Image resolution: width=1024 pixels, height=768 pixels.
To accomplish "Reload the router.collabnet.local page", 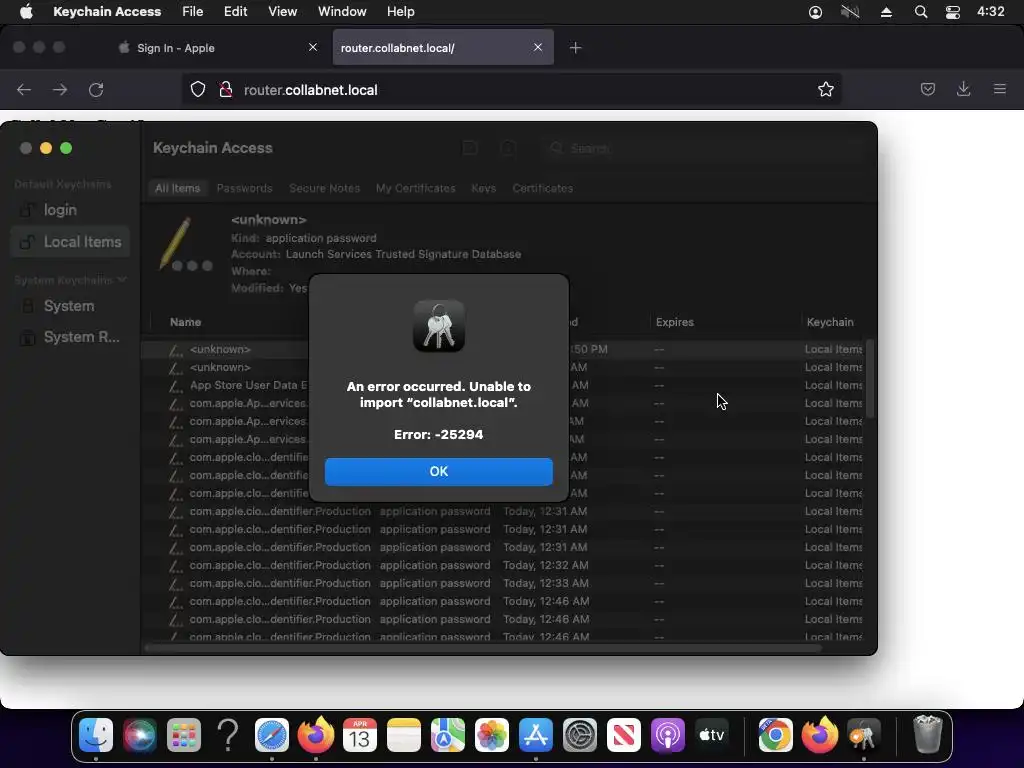I will [x=96, y=89].
